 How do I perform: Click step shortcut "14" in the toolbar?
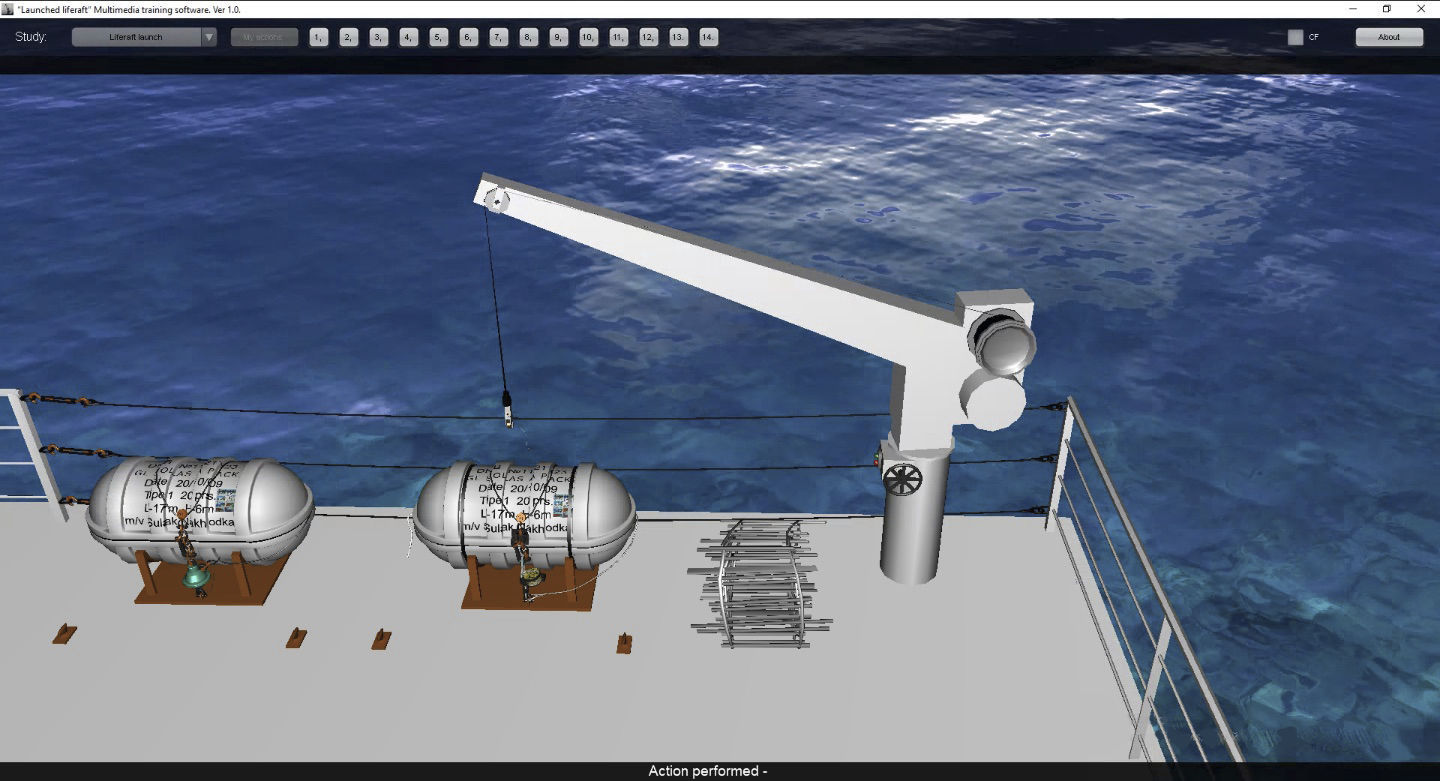707,36
